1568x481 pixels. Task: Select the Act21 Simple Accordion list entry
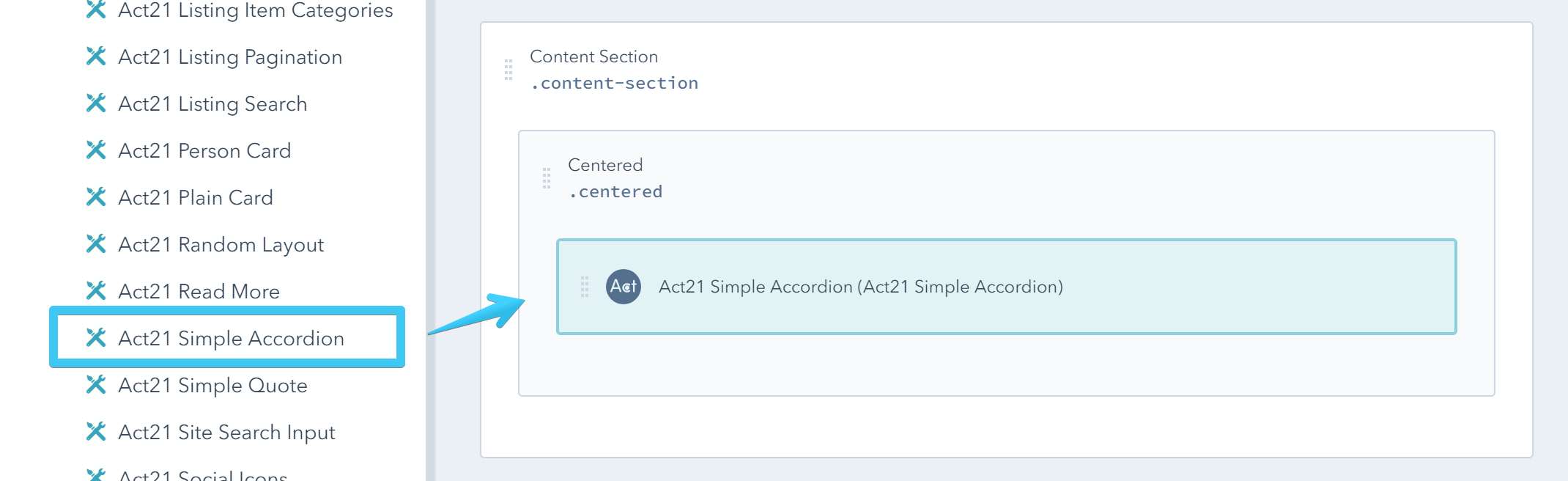(232, 338)
